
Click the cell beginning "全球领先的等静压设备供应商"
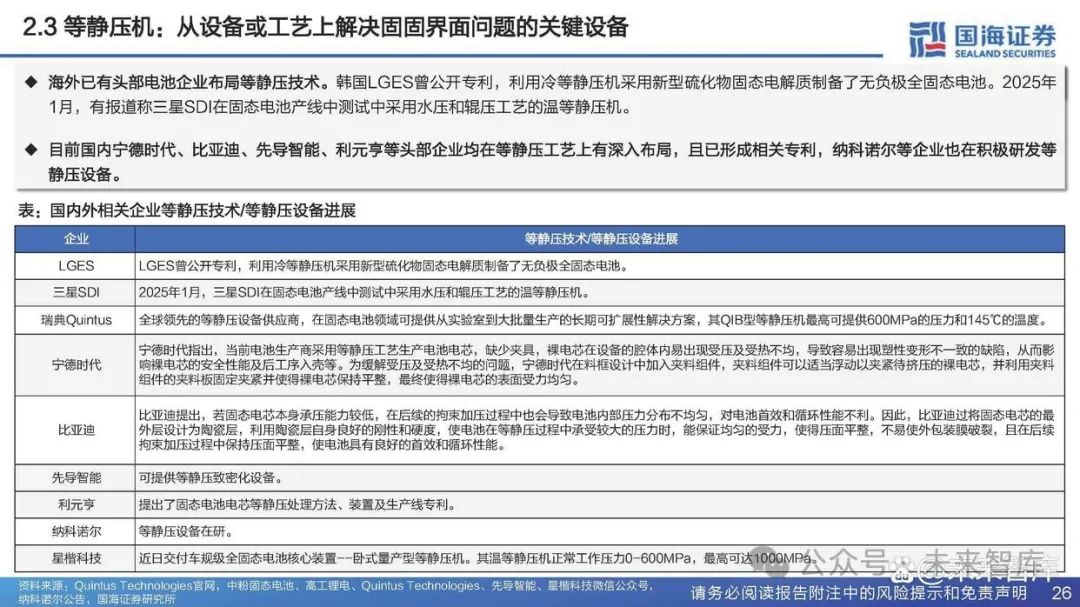pos(600,320)
